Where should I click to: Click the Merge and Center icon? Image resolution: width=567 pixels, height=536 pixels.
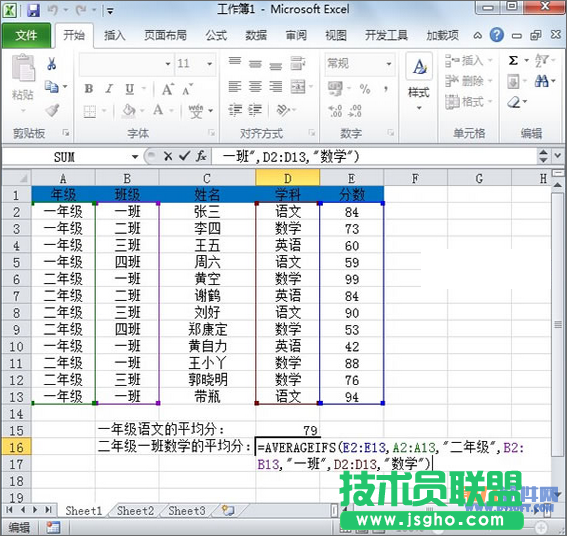pyautogui.click(x=298, y=86)
